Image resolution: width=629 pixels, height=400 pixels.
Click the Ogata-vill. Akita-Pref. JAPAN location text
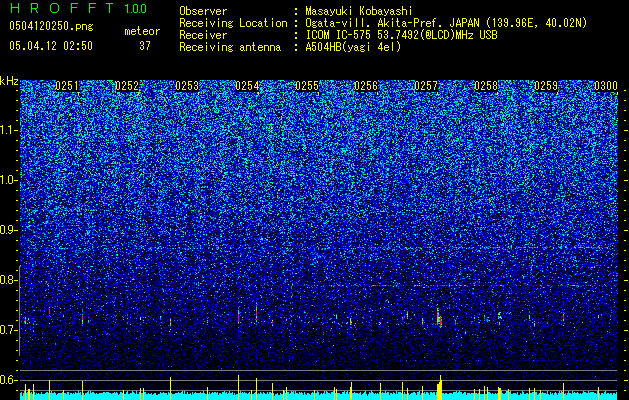pyautogui.click(x=446, y=23)
